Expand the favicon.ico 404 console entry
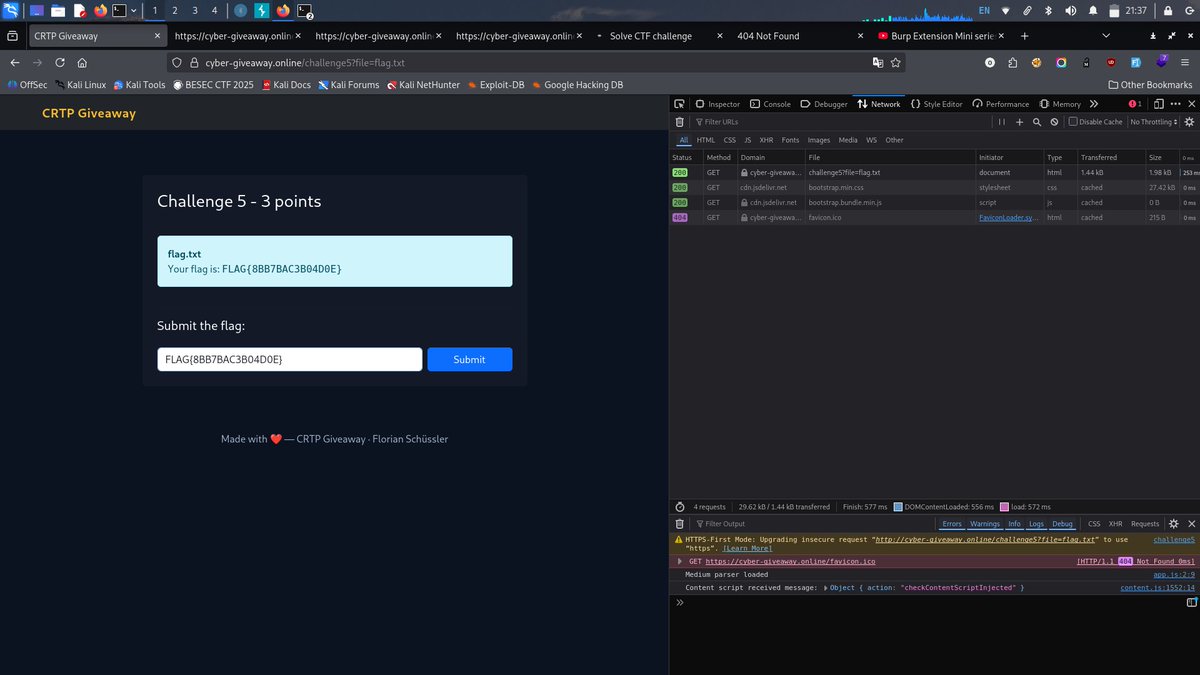Image resolution: width=1200 pixels, height=675 pixels. [679, 561]
